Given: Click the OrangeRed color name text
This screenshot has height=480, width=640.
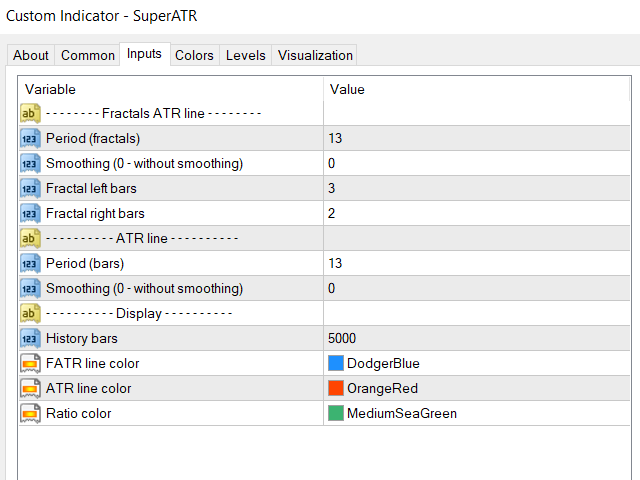Looking at the screenshot, I should click(382, 389).
